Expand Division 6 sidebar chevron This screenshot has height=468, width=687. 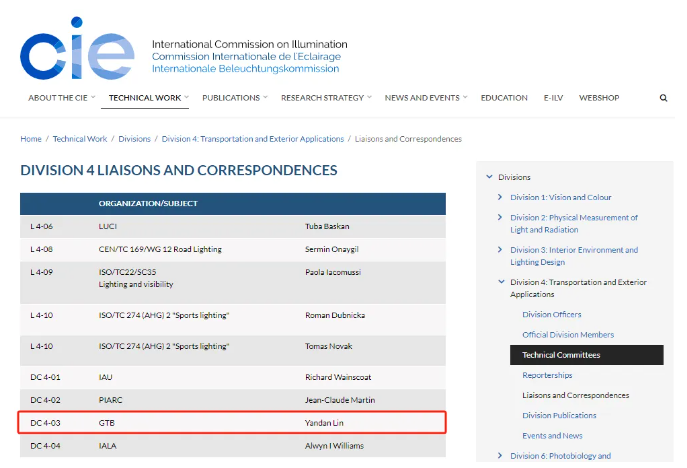click(x=500, y=455)
